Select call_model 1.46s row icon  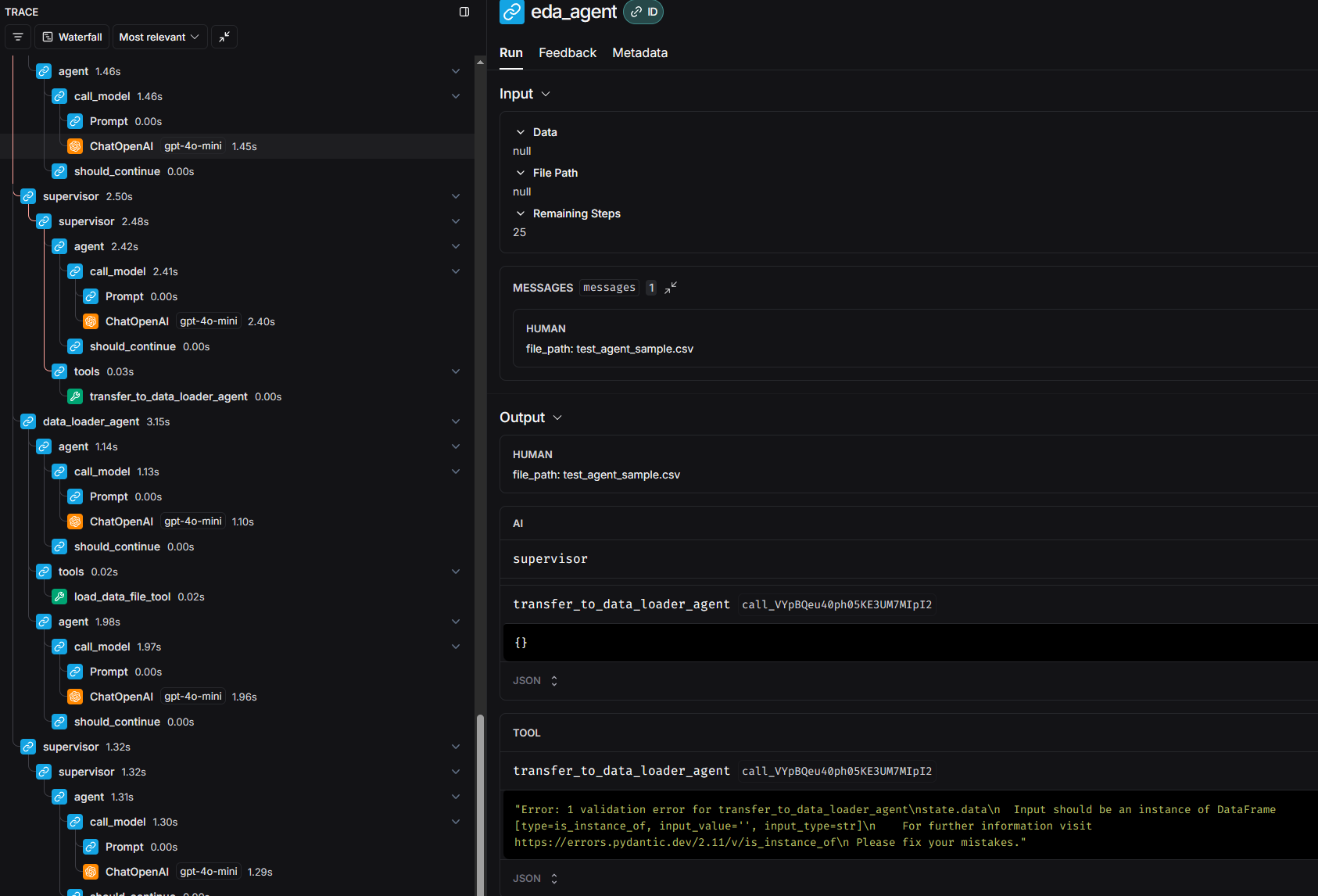click(x=59, y=96)
